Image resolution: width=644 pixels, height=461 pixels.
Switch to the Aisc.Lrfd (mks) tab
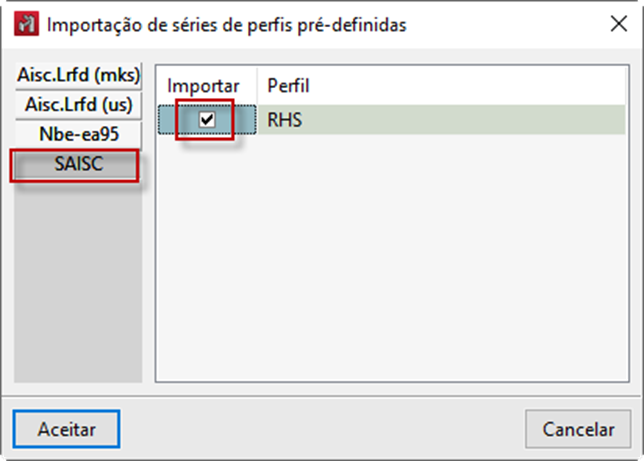(x=79, y=75)
